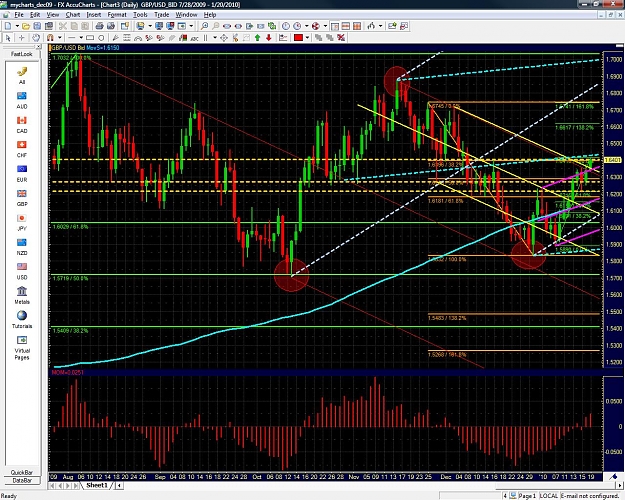Select NZD currency in FastLook panel

pos(22,246)
